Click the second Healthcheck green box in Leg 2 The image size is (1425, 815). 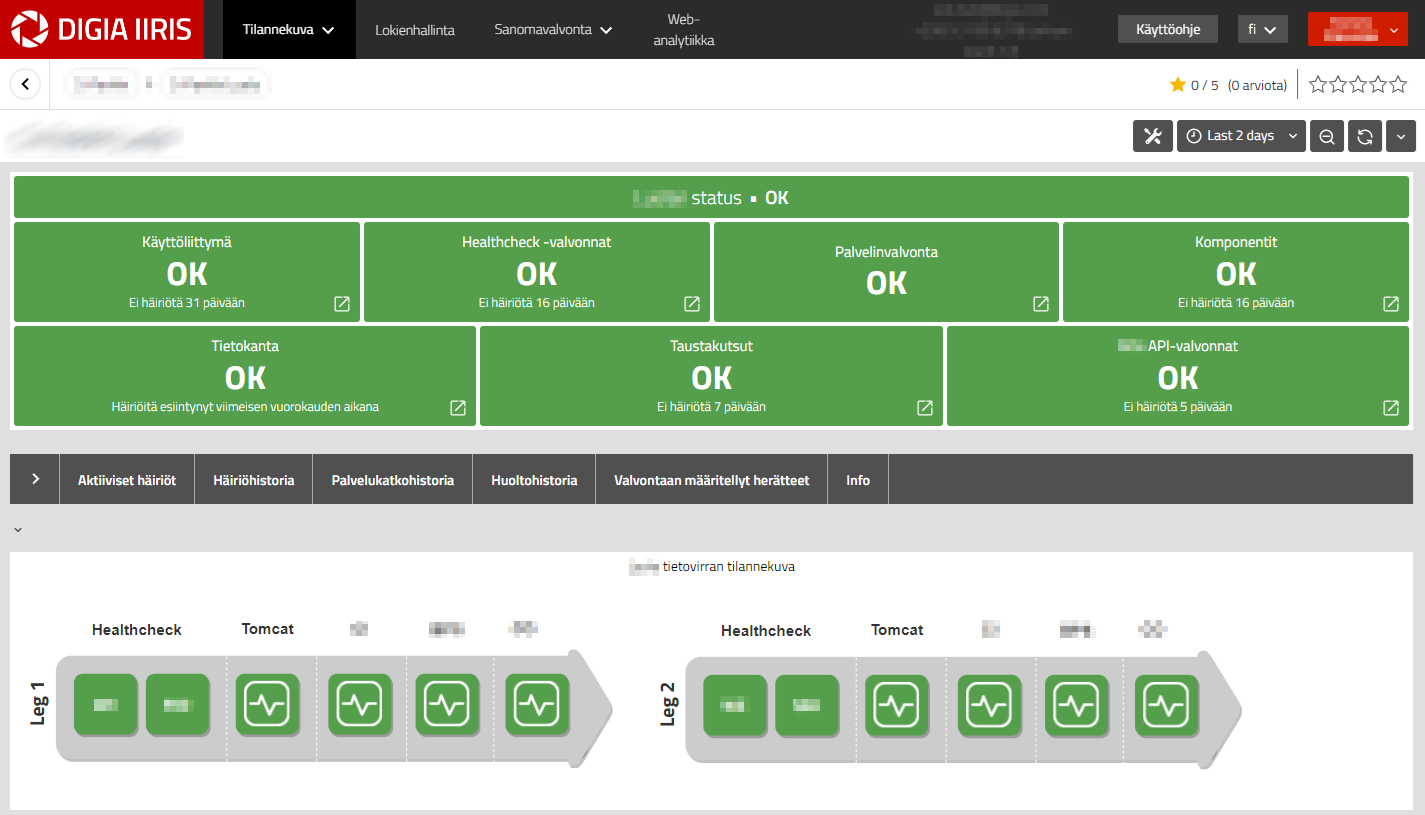(x=807, y=706)
